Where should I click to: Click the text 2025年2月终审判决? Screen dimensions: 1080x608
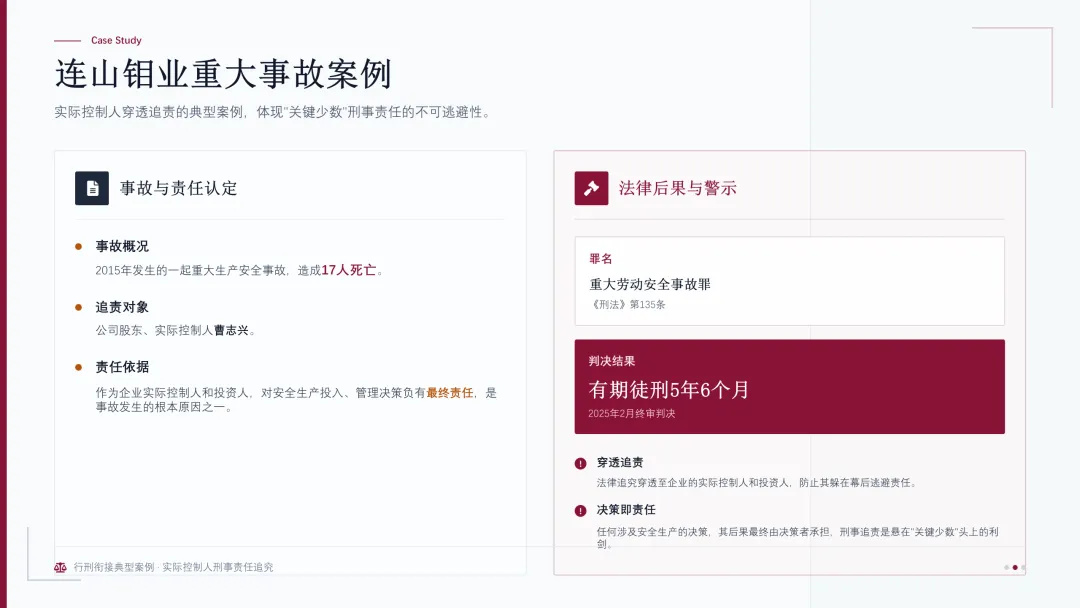pos(632,414)
